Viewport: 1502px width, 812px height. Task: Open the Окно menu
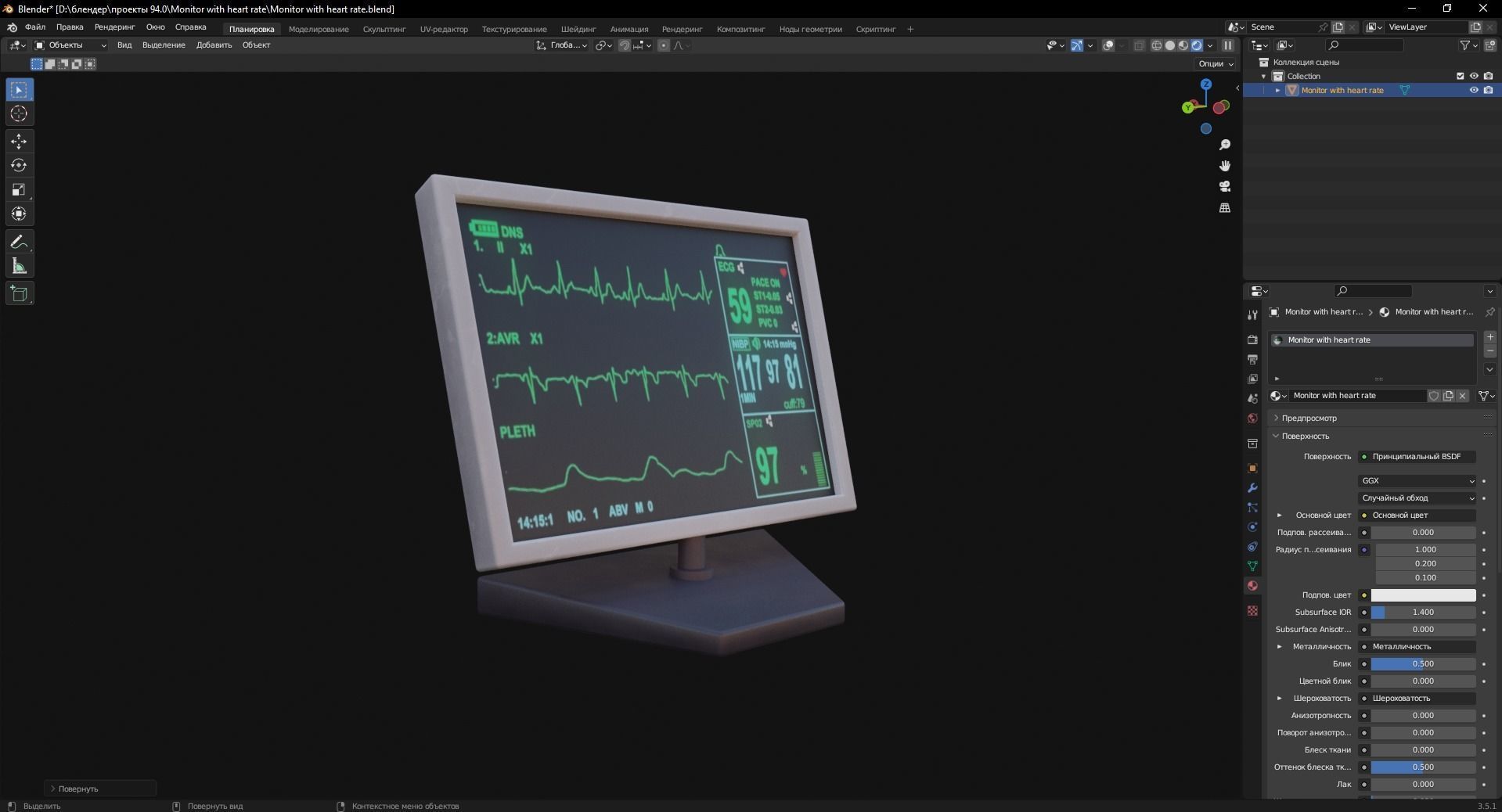coord(155,27)
